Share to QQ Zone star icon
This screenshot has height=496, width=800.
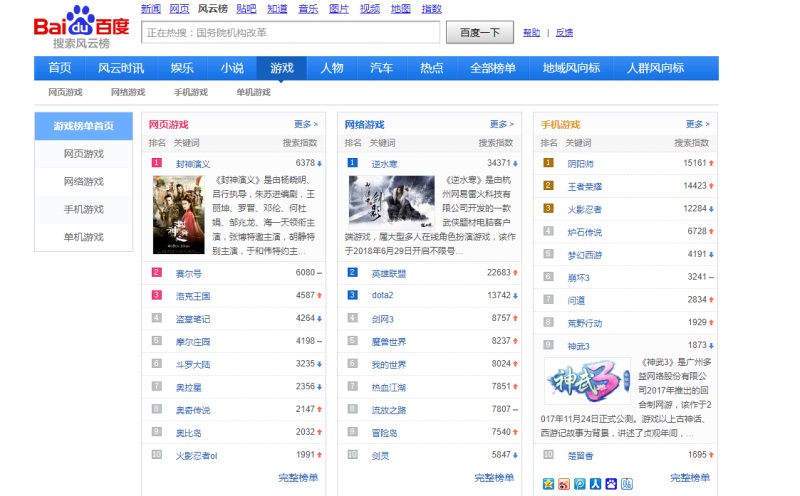point(548,484)
